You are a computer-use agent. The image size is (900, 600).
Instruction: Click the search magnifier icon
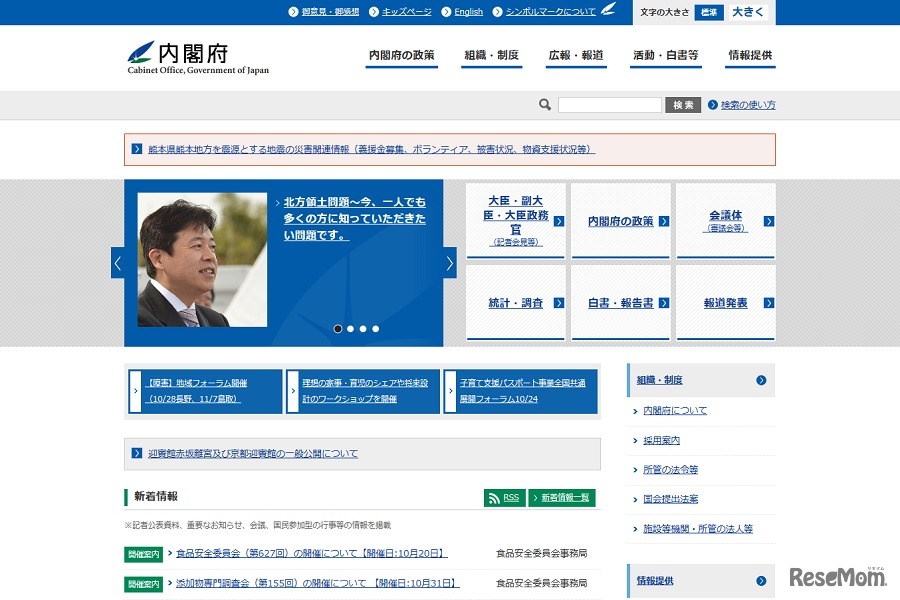[545, 104]
